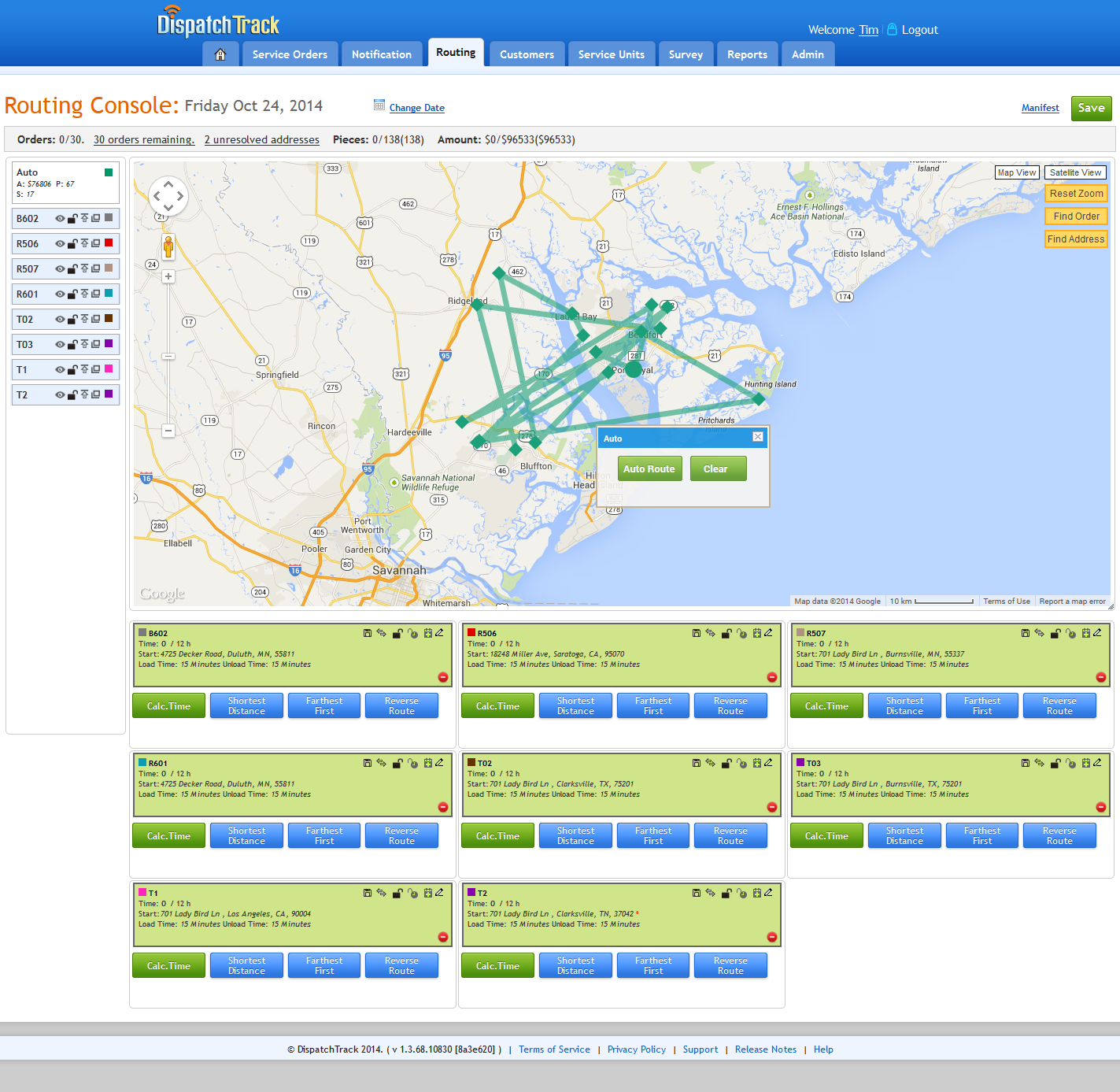Toggle the padlock on the T1 truck card
Image resolution: width=1120 pixels, height=1092 pixels.
click(x=397, y=892)
